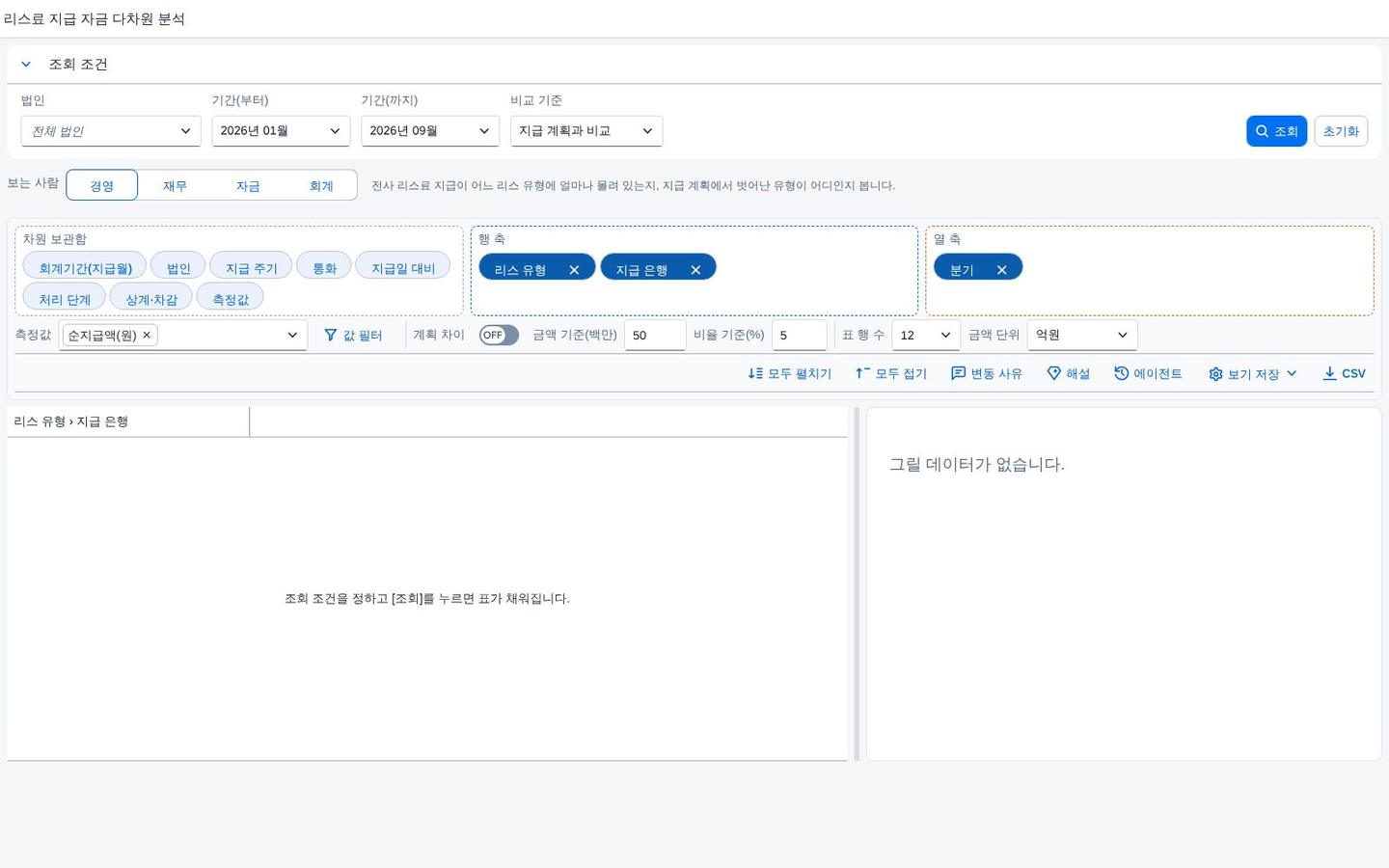The height and width of the screenshot is (868, 1389).
Task: Remove 순지급액(원) tag from measure field
Action: click(x=147, y=335)
